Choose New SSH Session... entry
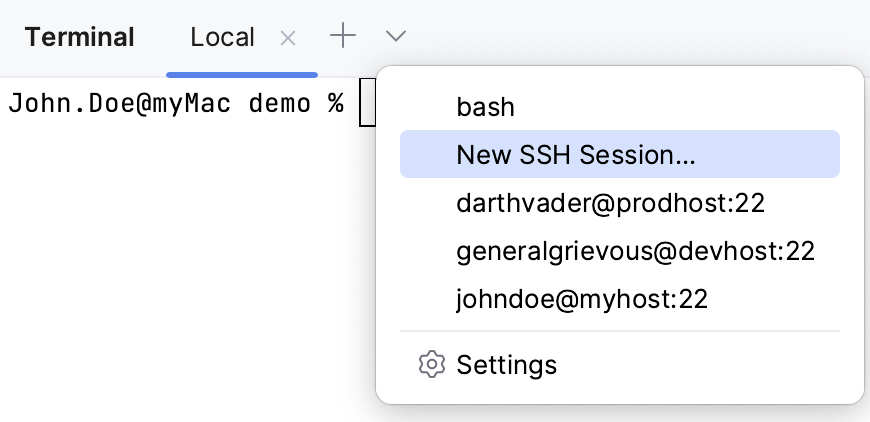Viewport: 870px width, 422px height. coord(575,154)
